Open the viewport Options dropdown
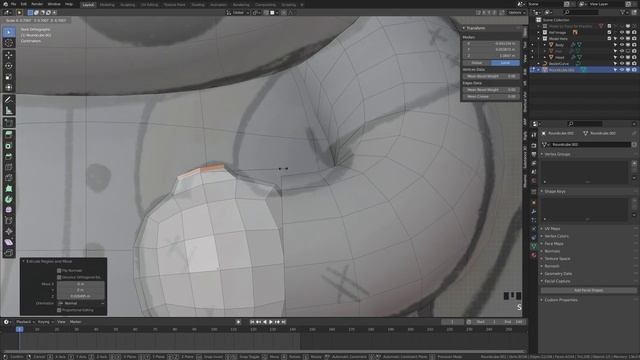Viewport: 640px width, 360px height. pos(516,13)
